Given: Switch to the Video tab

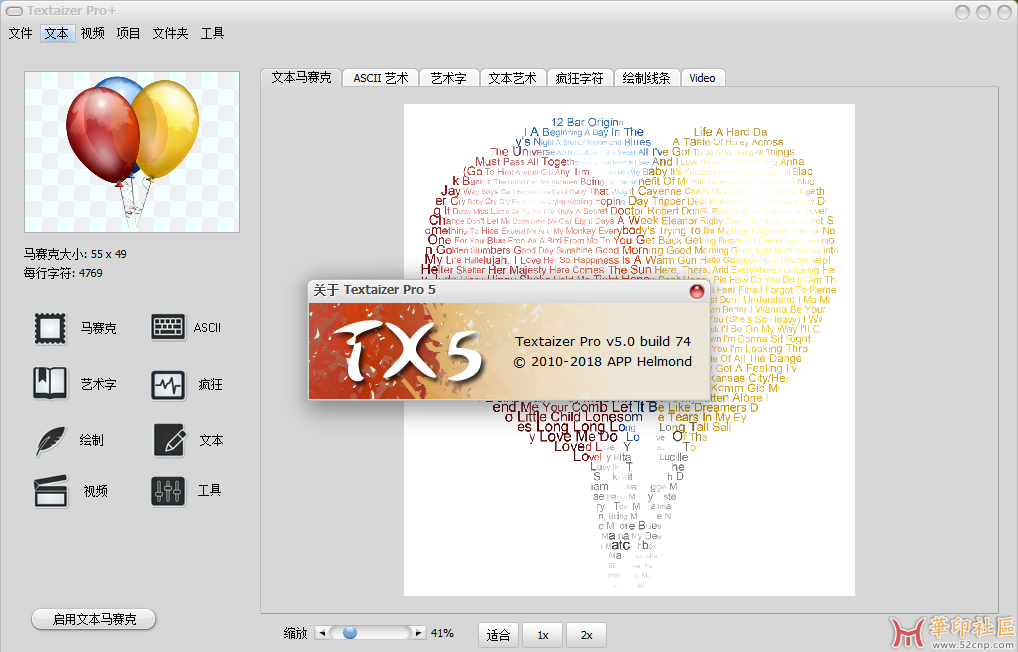Looking at the screenshot, I should click(702, 78).
